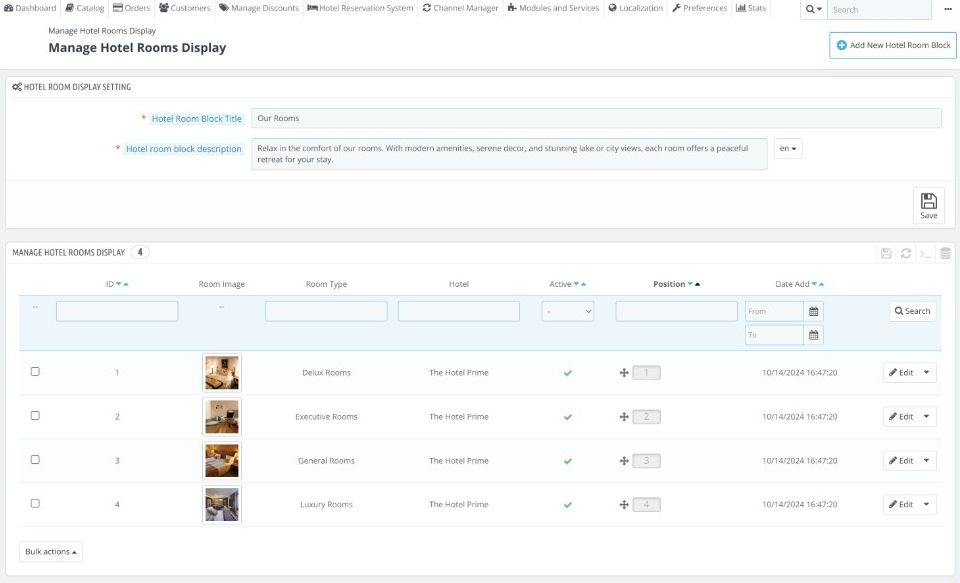960x583 pixels.
Task: Sort Position column descending arrow
Action: pos(690,284)
